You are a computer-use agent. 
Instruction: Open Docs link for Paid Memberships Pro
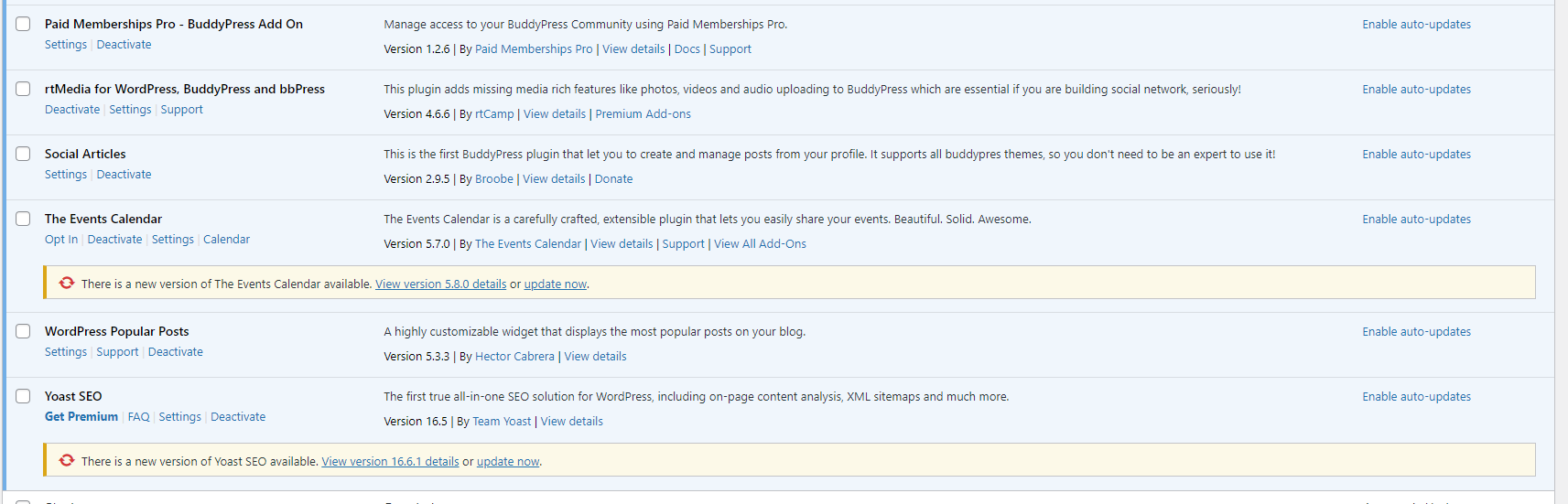687,49
